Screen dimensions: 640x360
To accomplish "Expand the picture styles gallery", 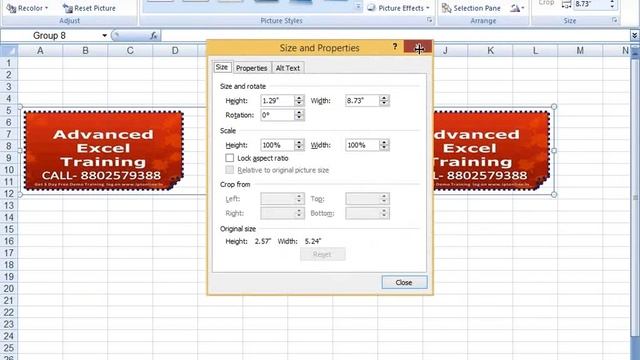I will [358, 6].
